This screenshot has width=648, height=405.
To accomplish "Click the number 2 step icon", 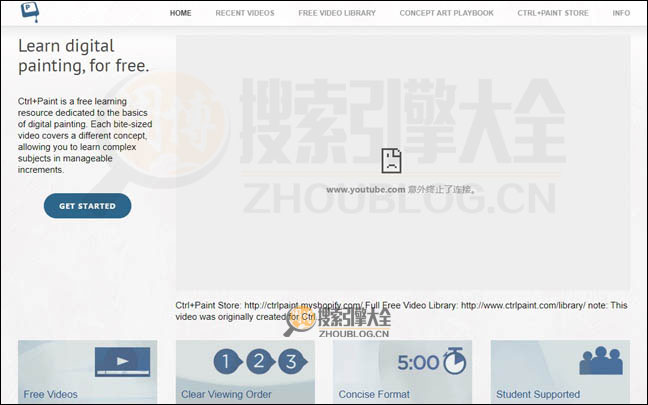I will [260, 362].
